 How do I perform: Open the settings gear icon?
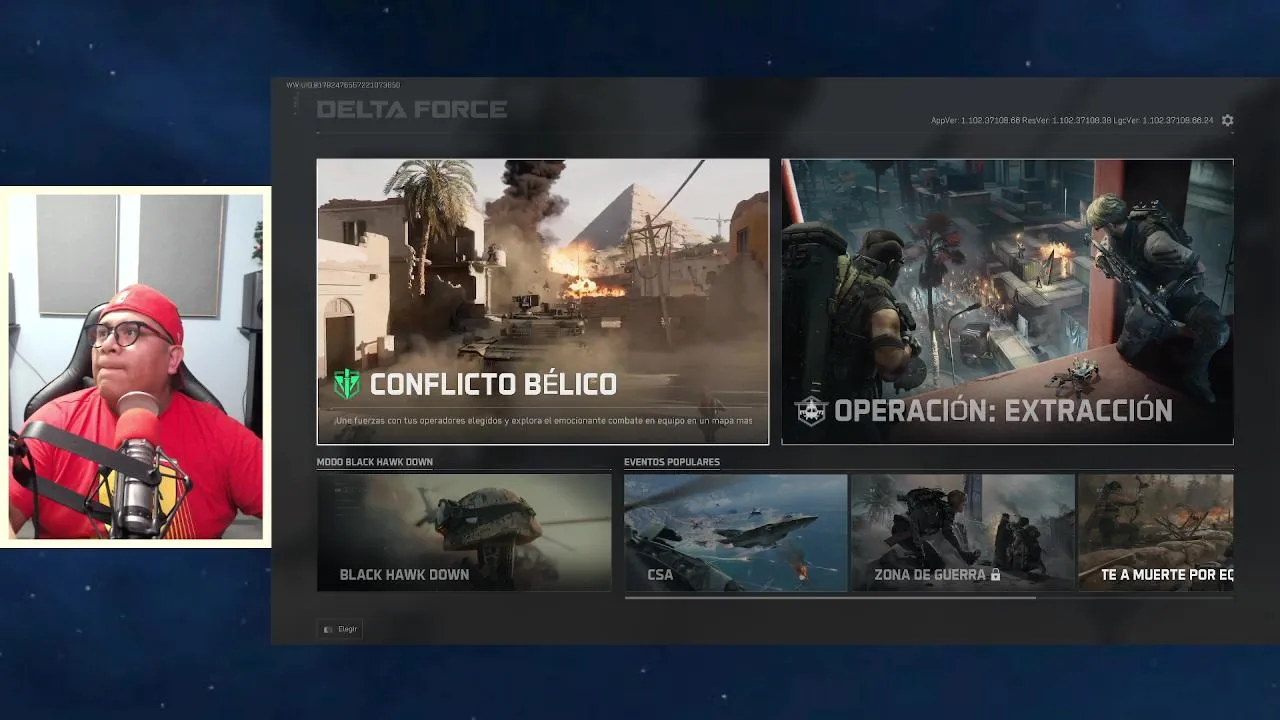[1227, 120]
